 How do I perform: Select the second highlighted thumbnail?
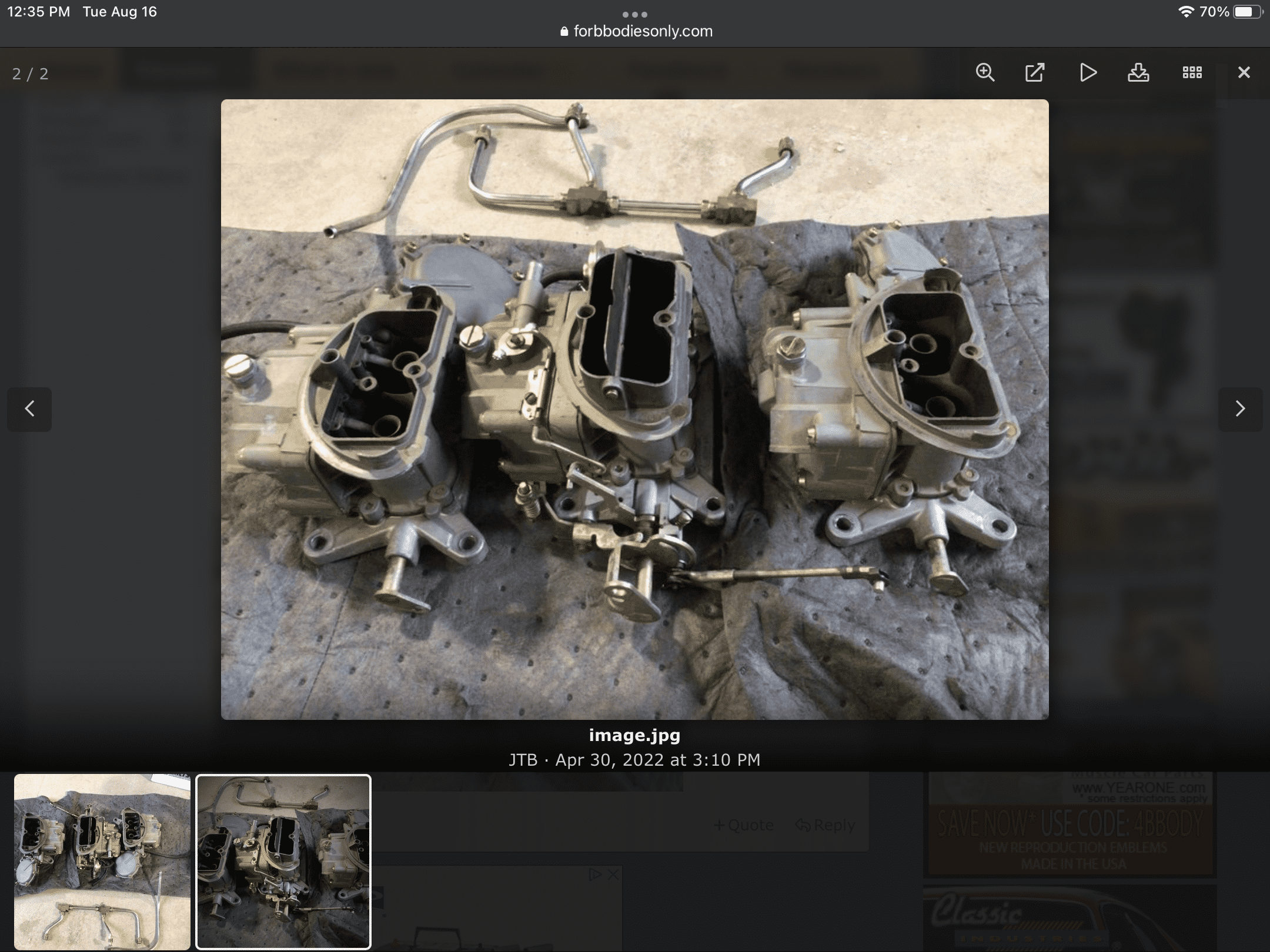click(x=283, y=862)
